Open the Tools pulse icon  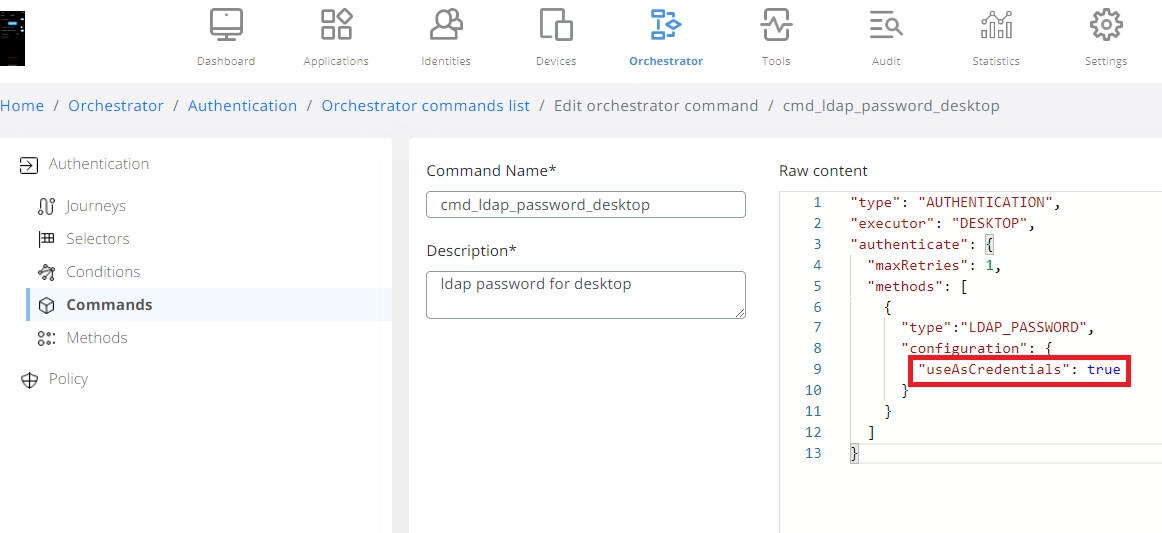tap(776, 25)
